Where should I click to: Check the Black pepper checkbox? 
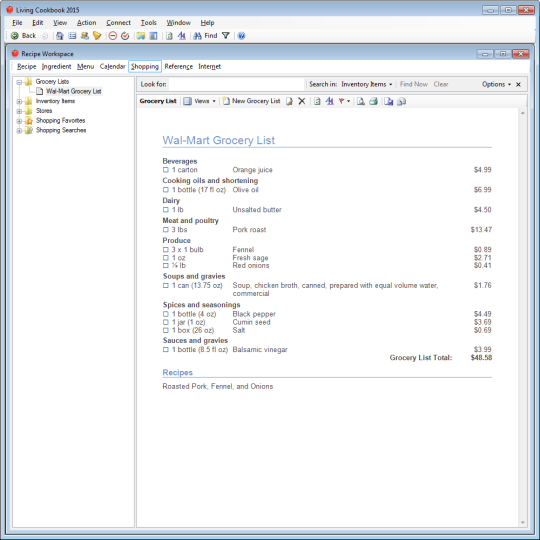(x=166, y=314)
